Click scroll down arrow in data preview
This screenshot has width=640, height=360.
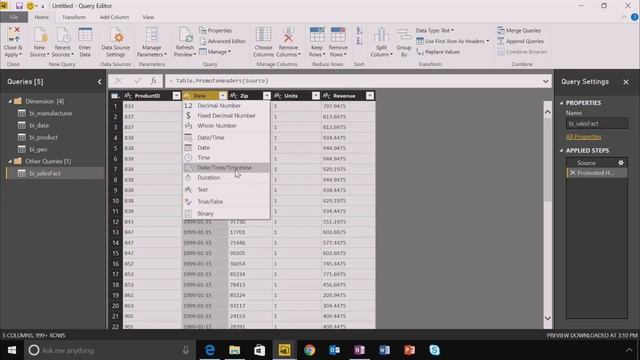[x=547, y=318]
